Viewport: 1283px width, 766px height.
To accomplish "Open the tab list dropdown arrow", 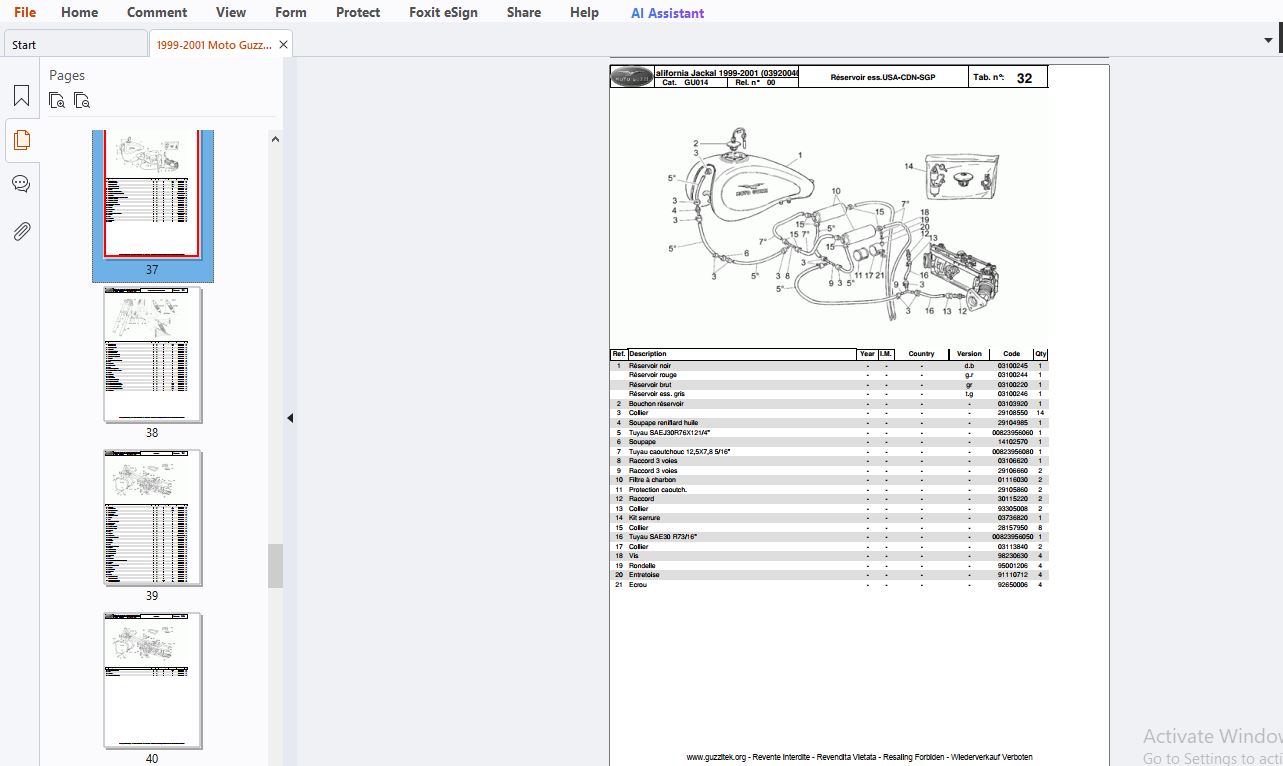I will point(1268,40).
